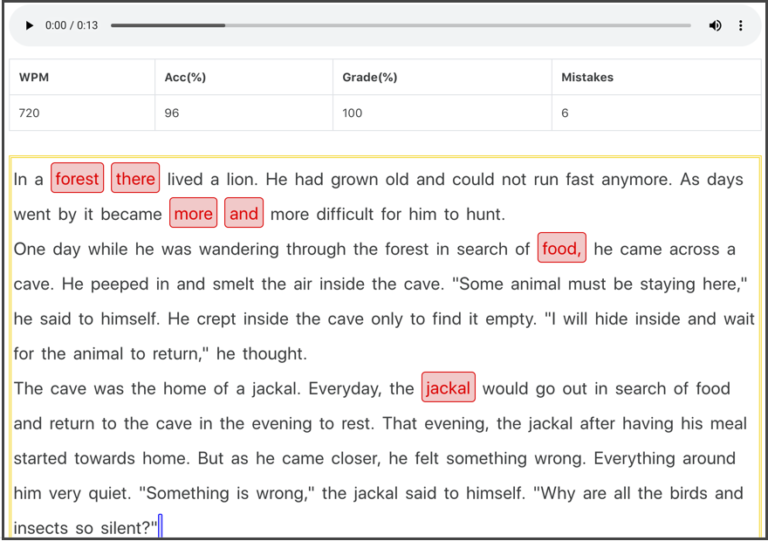Screen dimensions: 768x541
Task: Click the highlighted word 'more'
Action: (x=193, y=213)
